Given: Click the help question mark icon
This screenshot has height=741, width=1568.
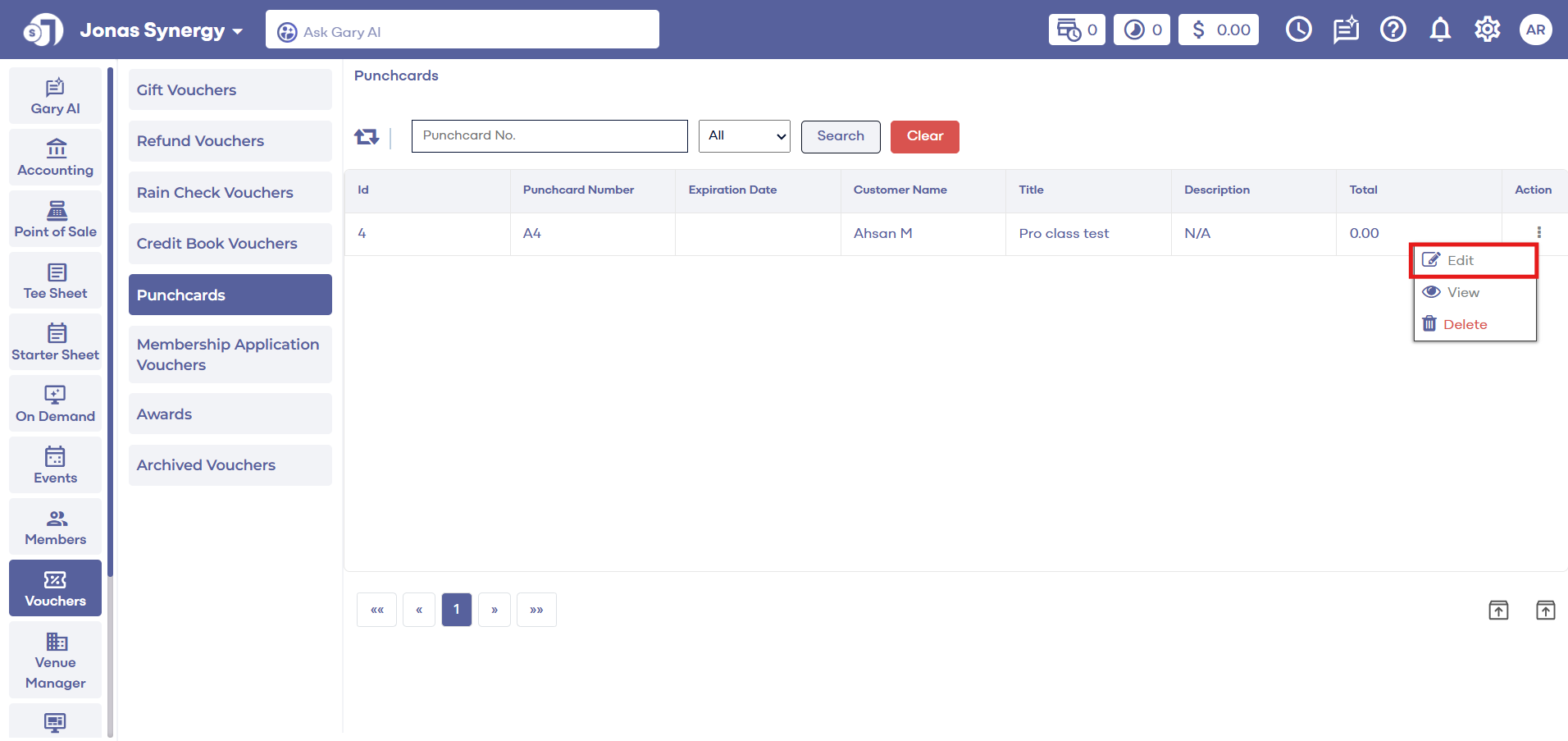Looking at the screenshot, I should click(1393, 30).
